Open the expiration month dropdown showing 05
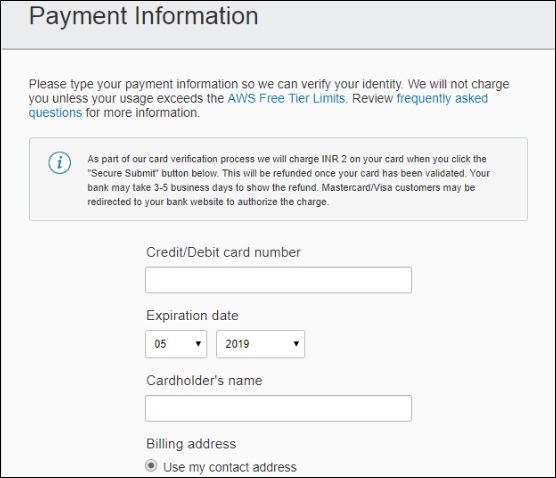 (x=176, y=344)
